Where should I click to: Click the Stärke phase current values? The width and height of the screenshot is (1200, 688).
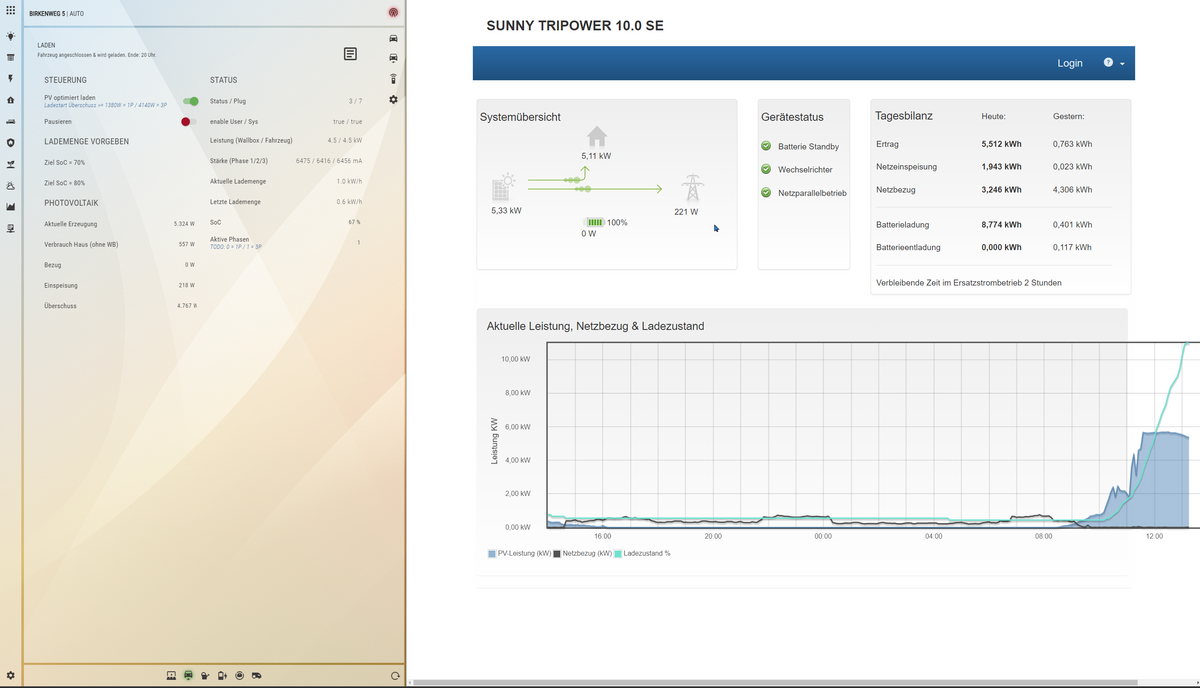329,161
